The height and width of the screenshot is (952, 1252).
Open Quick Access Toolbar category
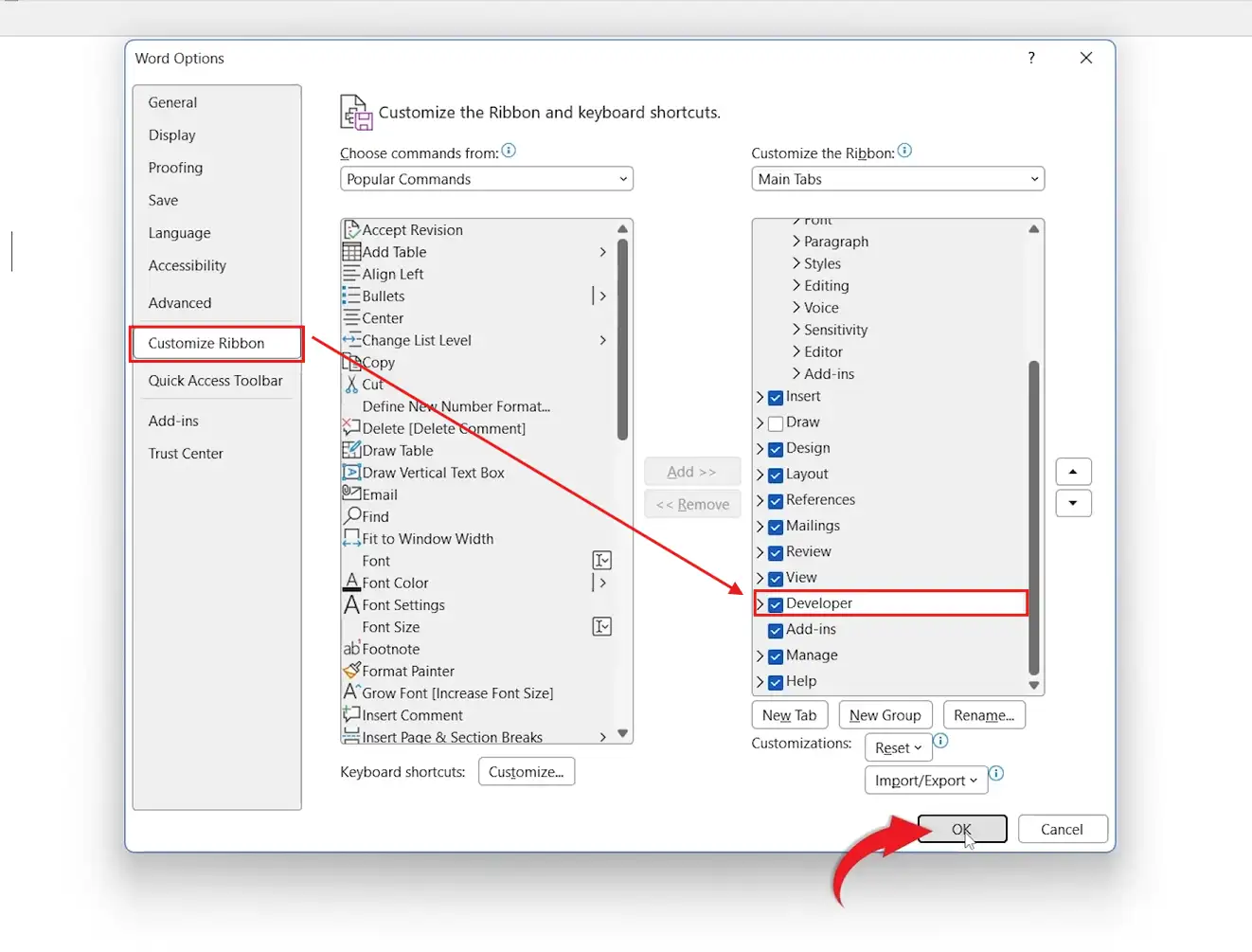tap(217, 381)
